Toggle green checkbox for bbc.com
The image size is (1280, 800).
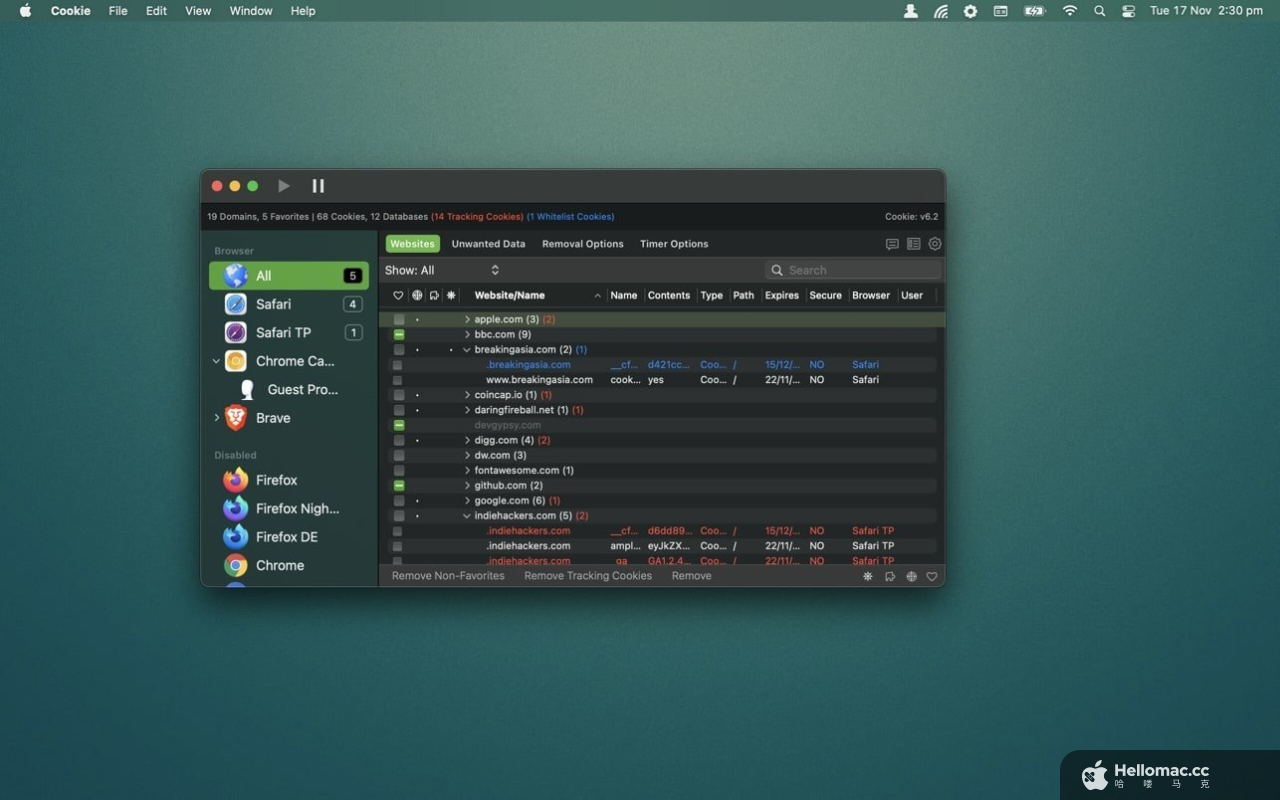point(399,335)
